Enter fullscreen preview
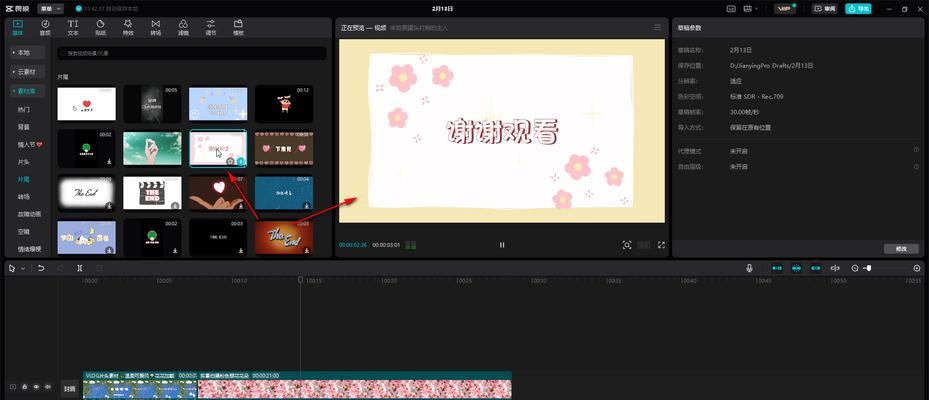This screenshot has width=929, height=400. (x=661, y=245)
